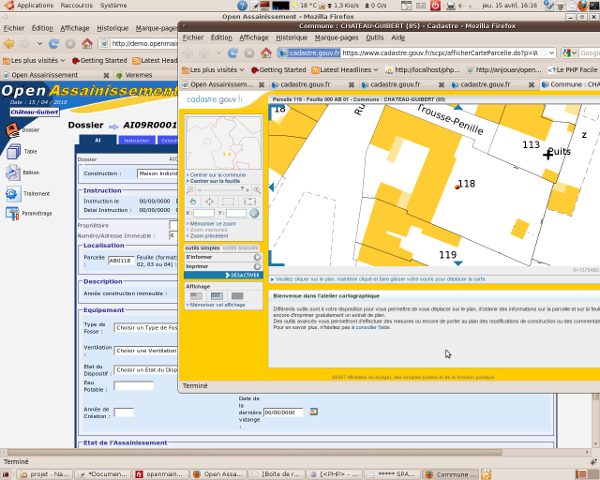Image resolution: width=600 pixels, height=480 pixels.
Task: Select the hand pan tool
Action: (x=192, y=201)
